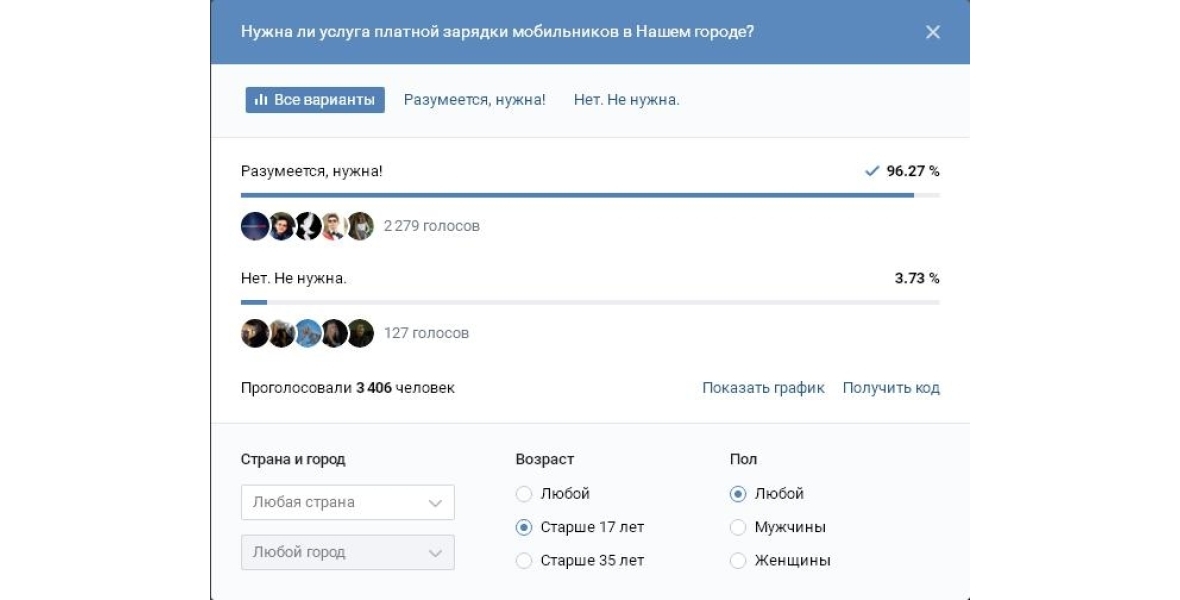Click 'Проголосовали 3 406 человек' text
Screen dimensions: 1180x600
tap(348, 388)
